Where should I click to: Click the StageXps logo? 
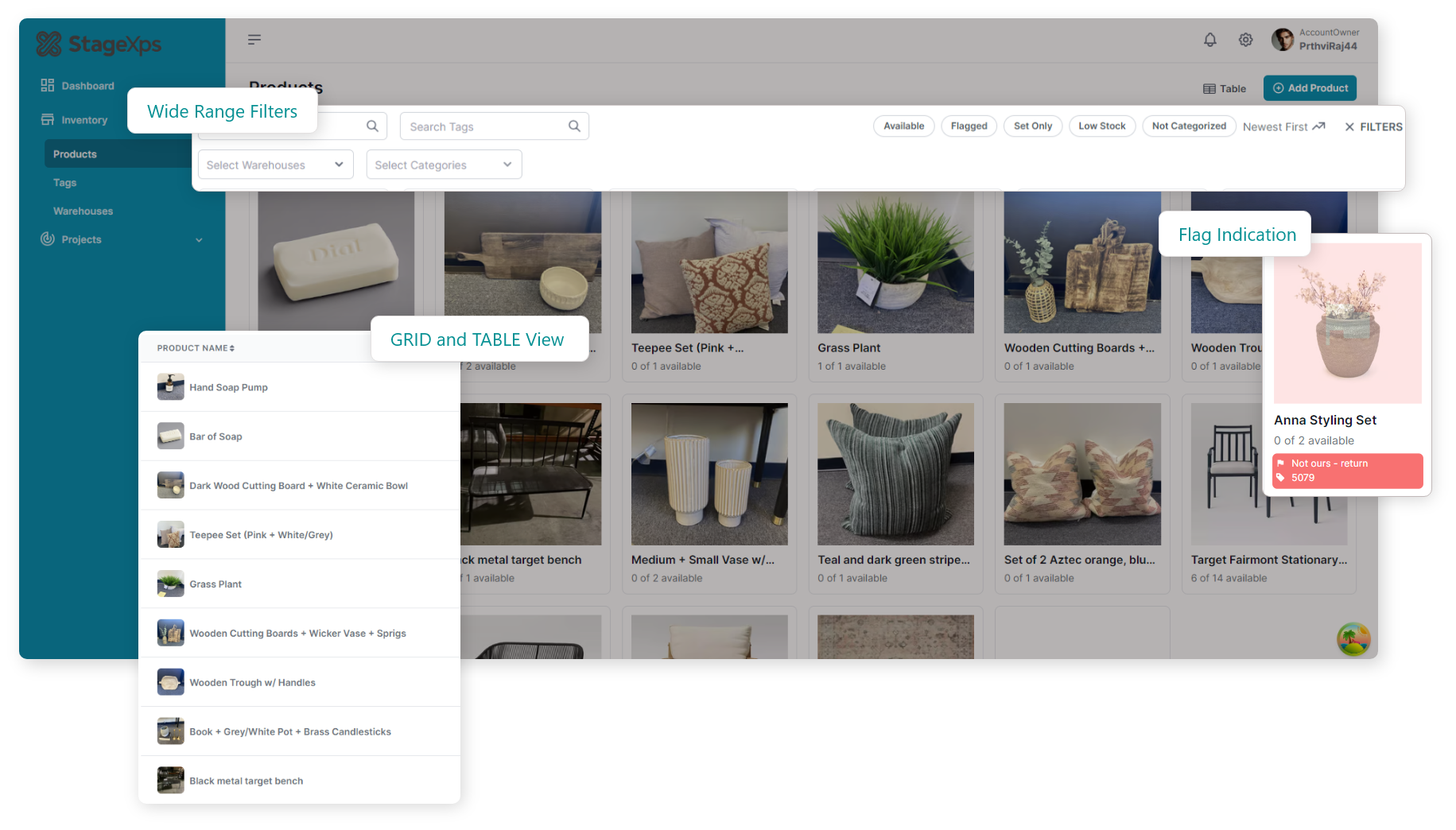tap(99, 45)
